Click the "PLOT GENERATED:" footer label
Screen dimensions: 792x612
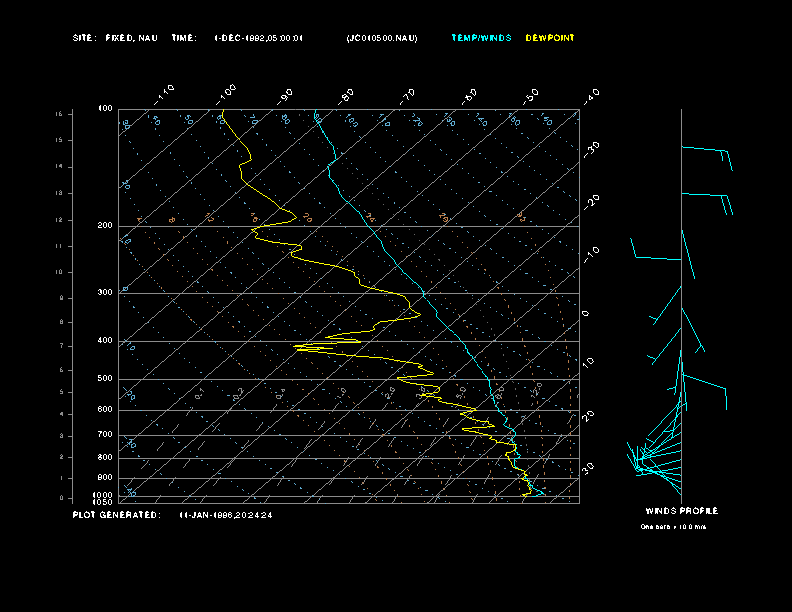pyautogui.click(x=117, y=515)
